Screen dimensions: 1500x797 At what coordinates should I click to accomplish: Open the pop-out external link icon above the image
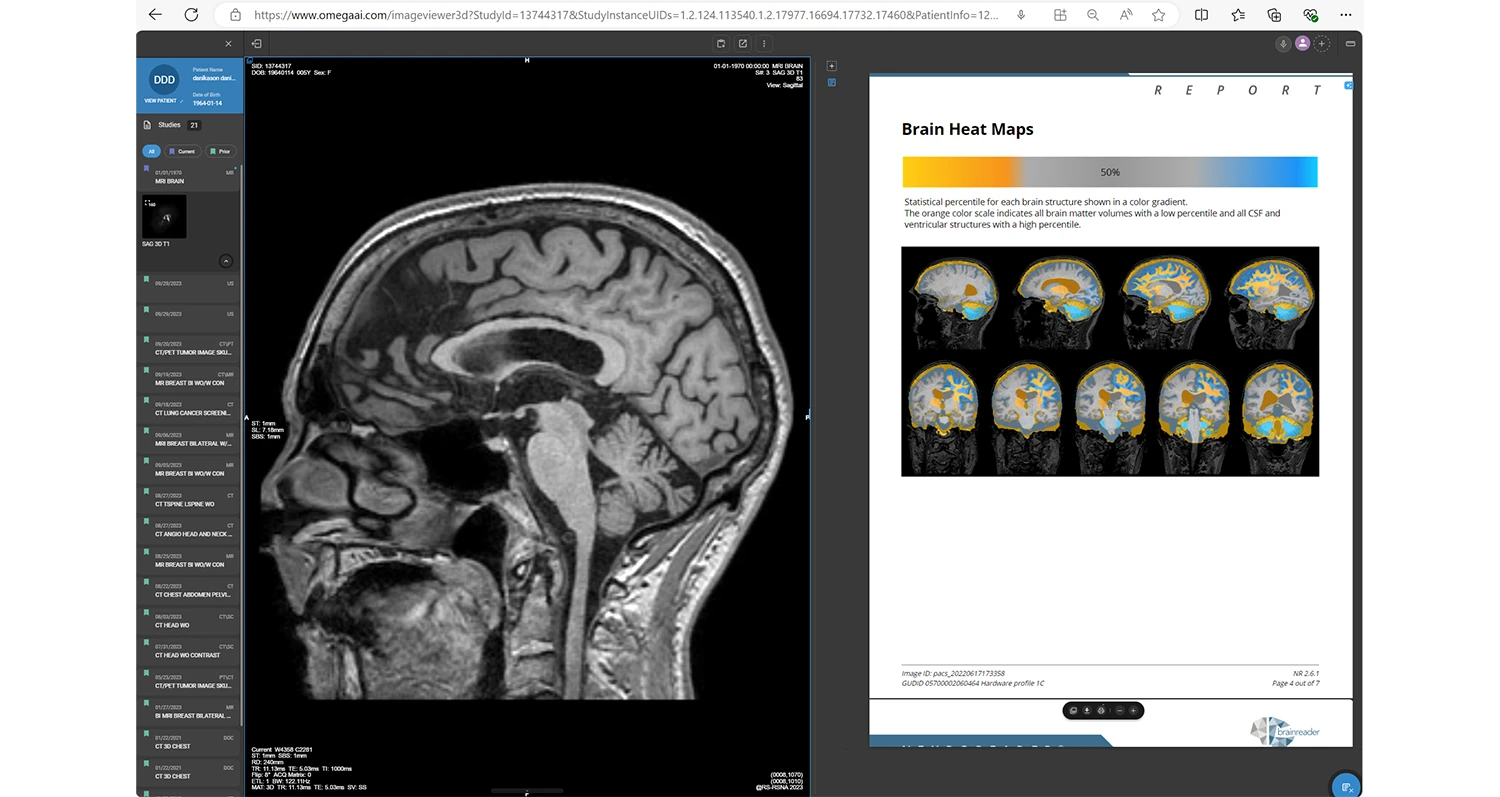743,44
